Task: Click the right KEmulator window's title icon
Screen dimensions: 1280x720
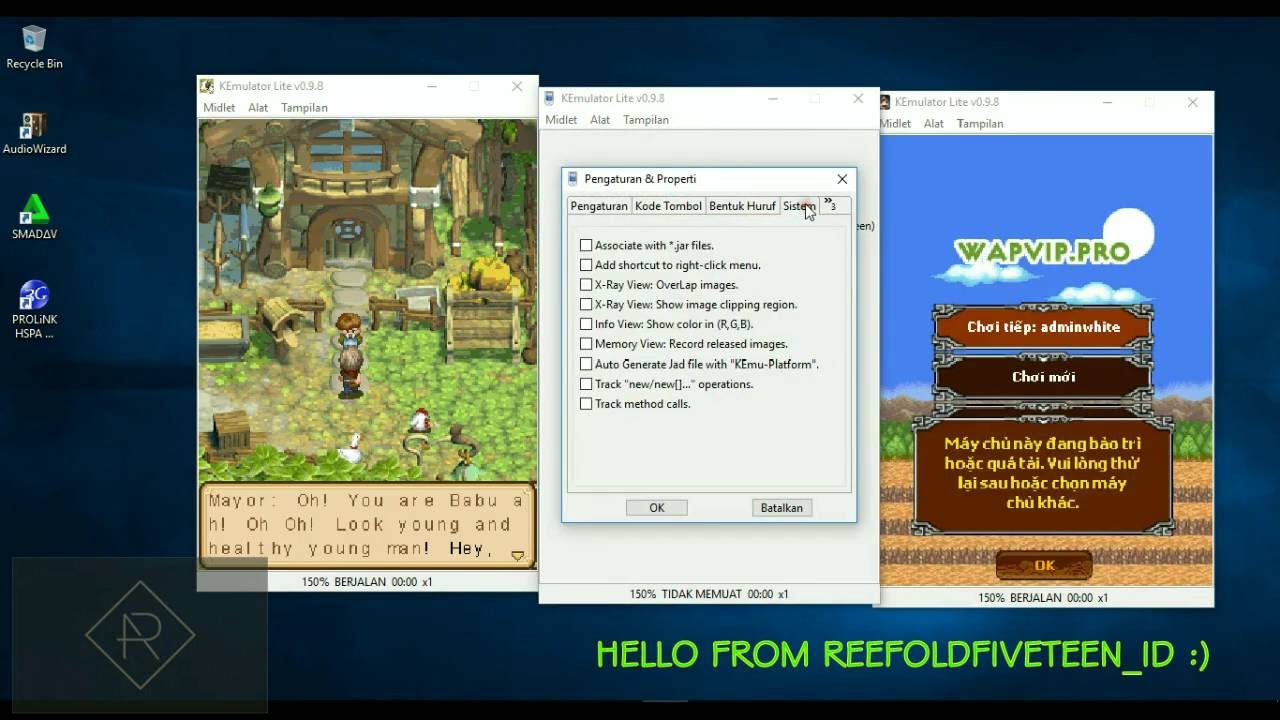Action: pyautogui.click(x=885, y=102)
